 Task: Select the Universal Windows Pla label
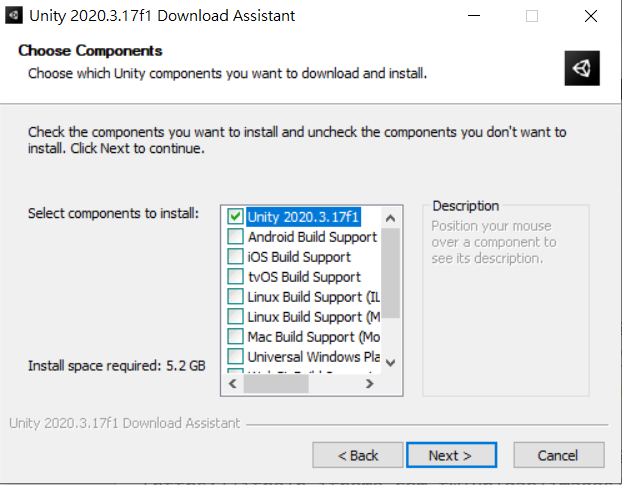coord(314,357)
